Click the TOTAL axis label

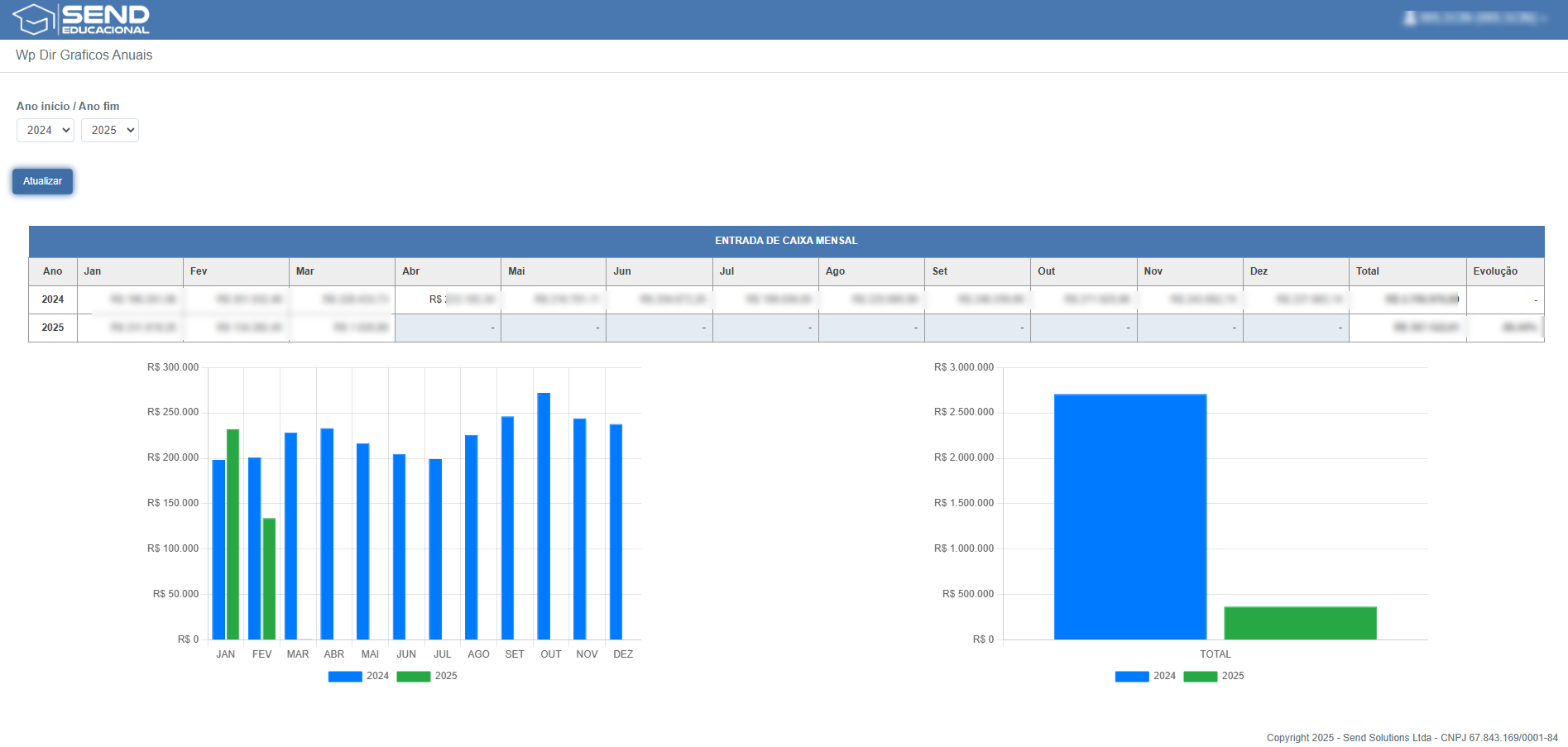1216,654
